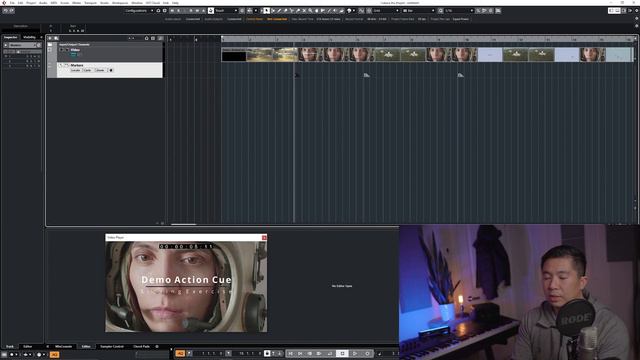Open the Workspaces menu
Image resolution: width=640 pixels, height=360 pixels.
120,2
